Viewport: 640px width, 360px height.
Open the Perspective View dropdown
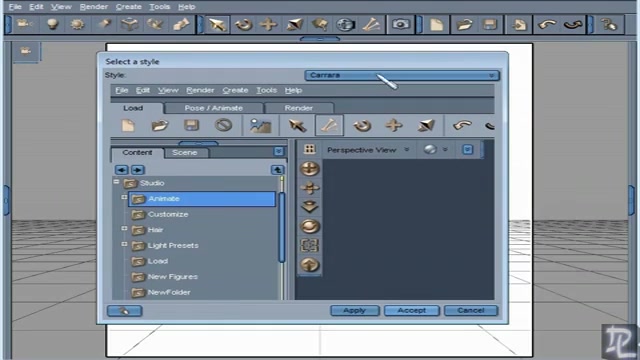click(368, 150)
